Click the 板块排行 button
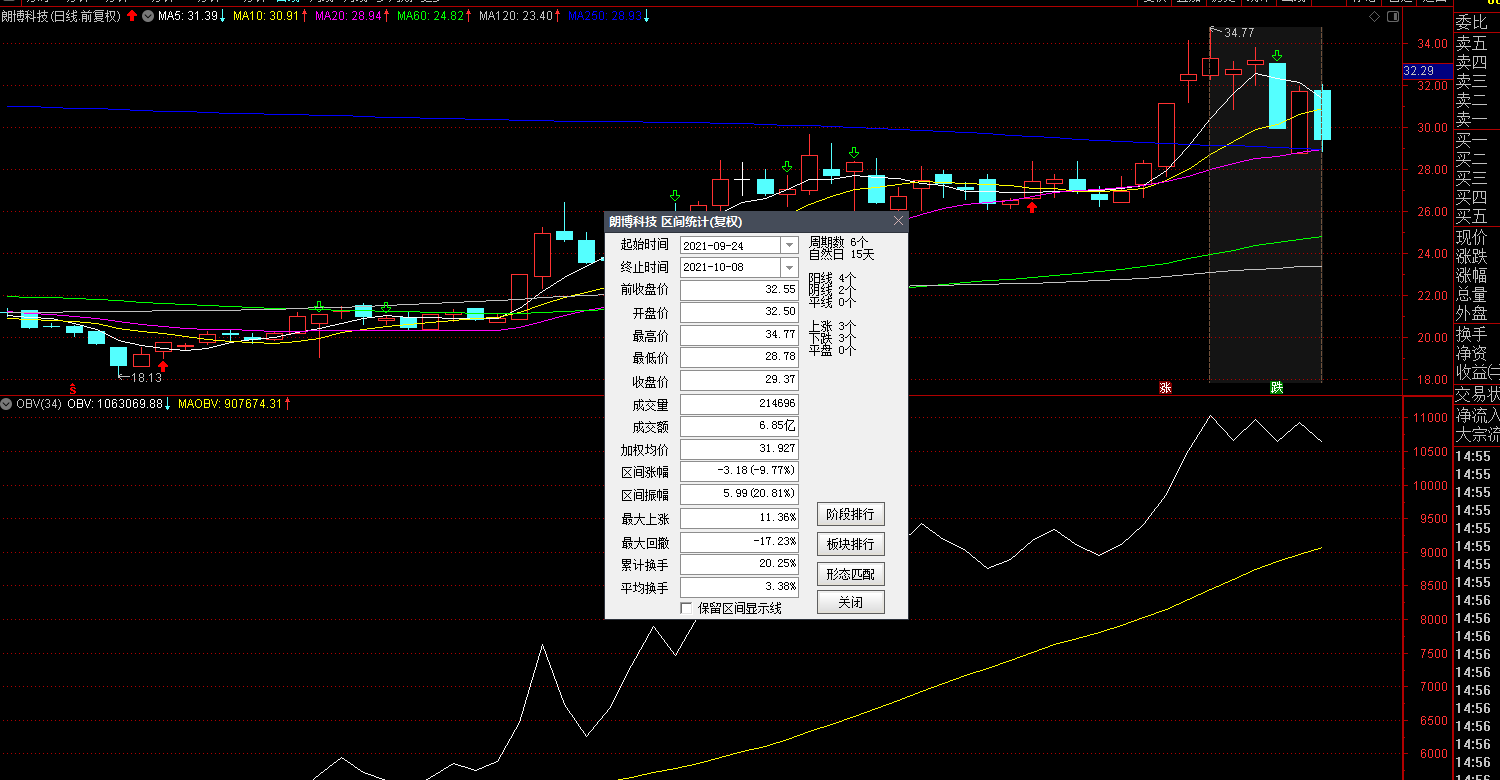 click(851, 544)
